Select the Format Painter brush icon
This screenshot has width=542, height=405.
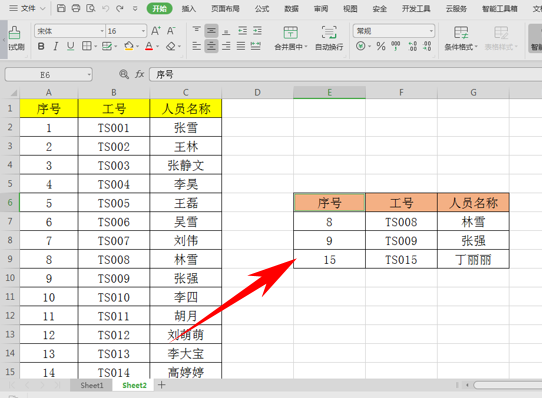pos(15,33)
